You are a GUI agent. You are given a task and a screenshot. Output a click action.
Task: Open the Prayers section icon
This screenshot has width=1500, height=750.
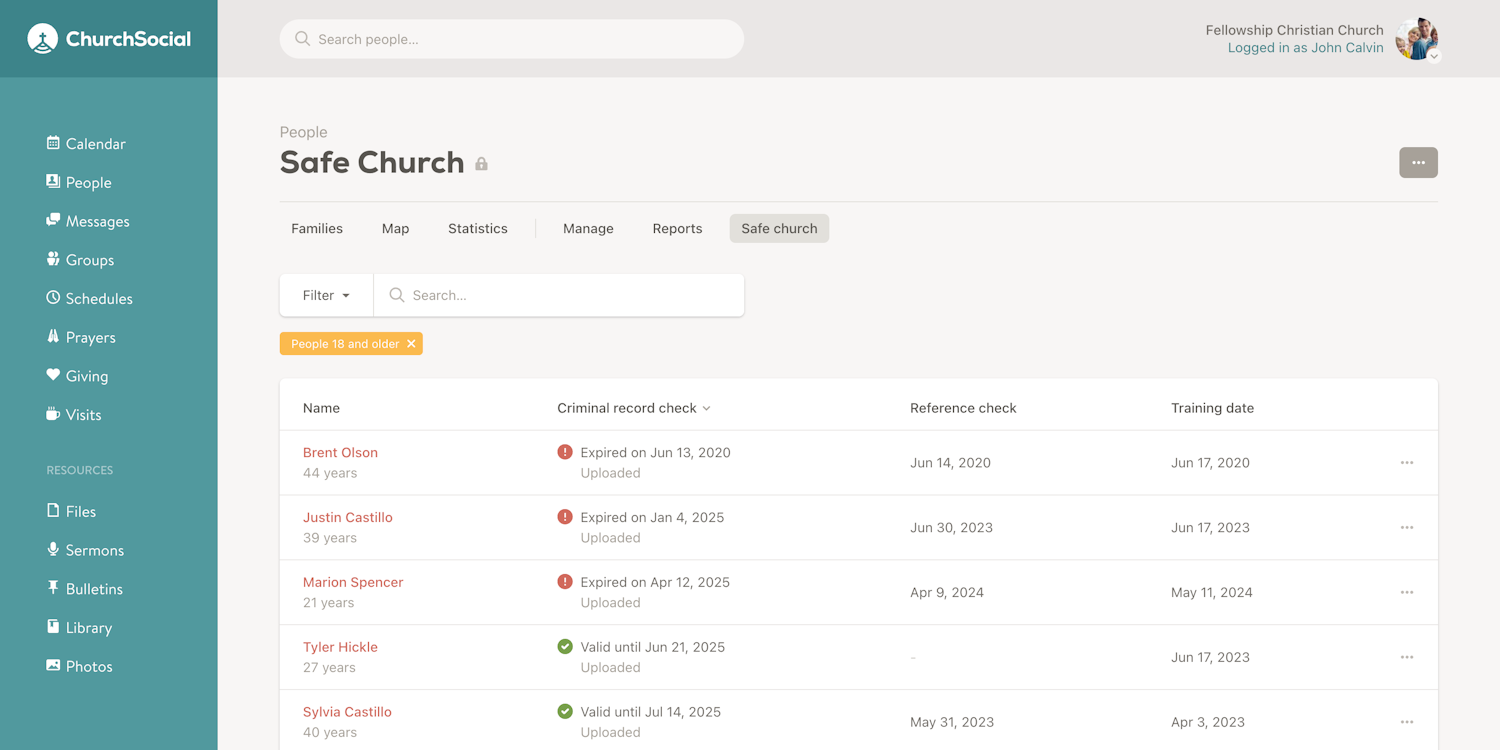(x=52, y=337)
